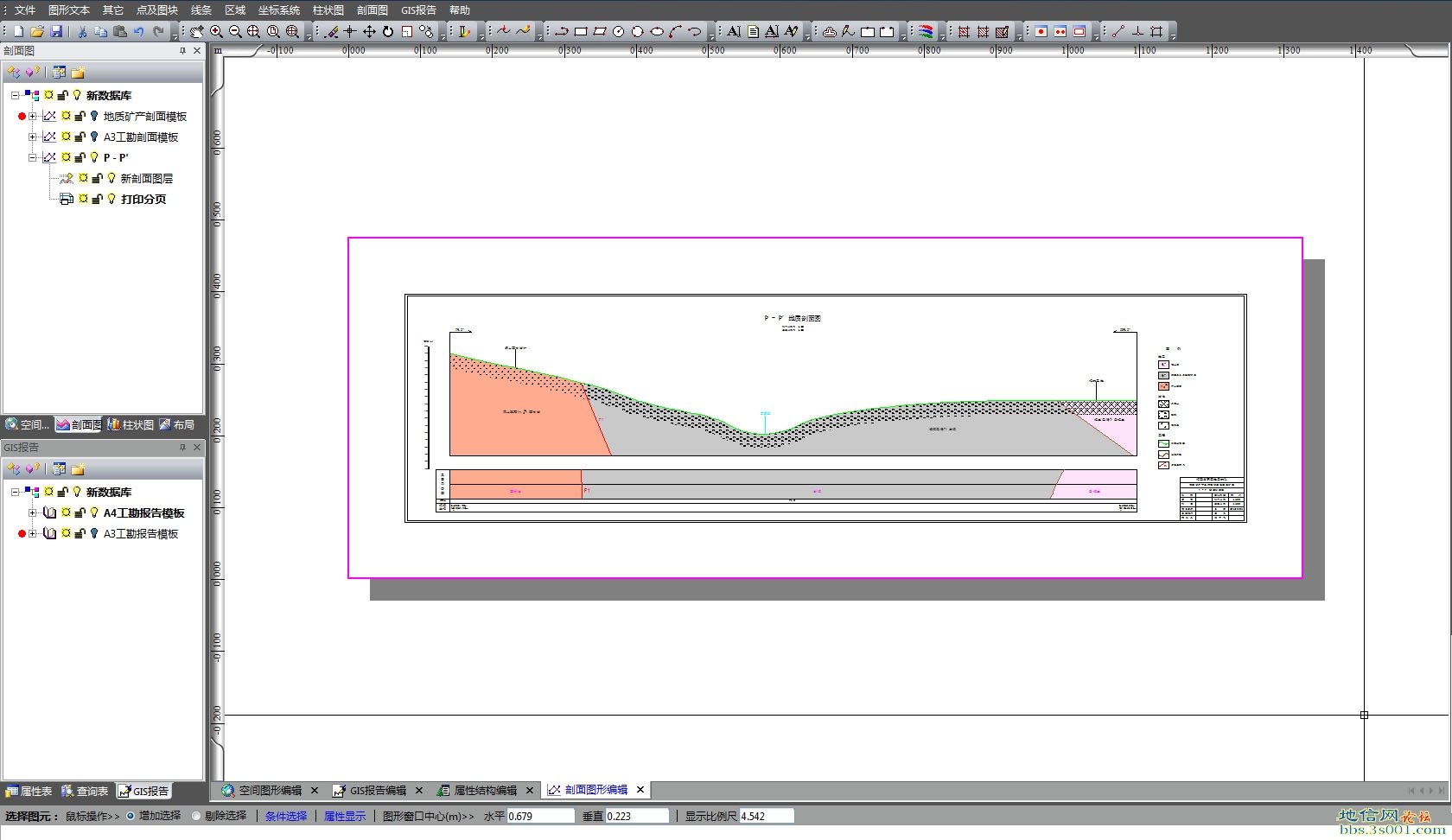Click the 垂直 coordinate input field
This screenshot has height=840, width=1452.
(637, 816)
